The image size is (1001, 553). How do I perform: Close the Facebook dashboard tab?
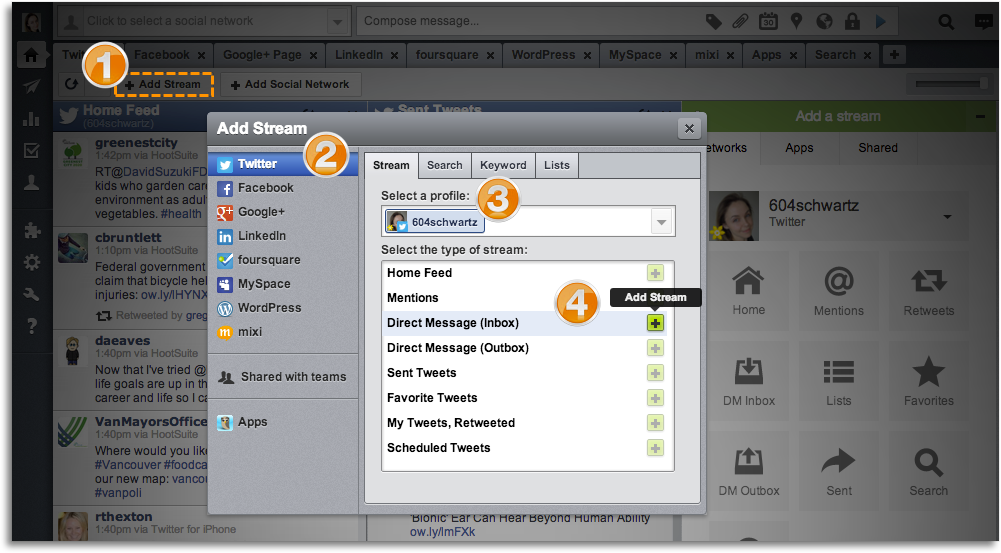201,56
